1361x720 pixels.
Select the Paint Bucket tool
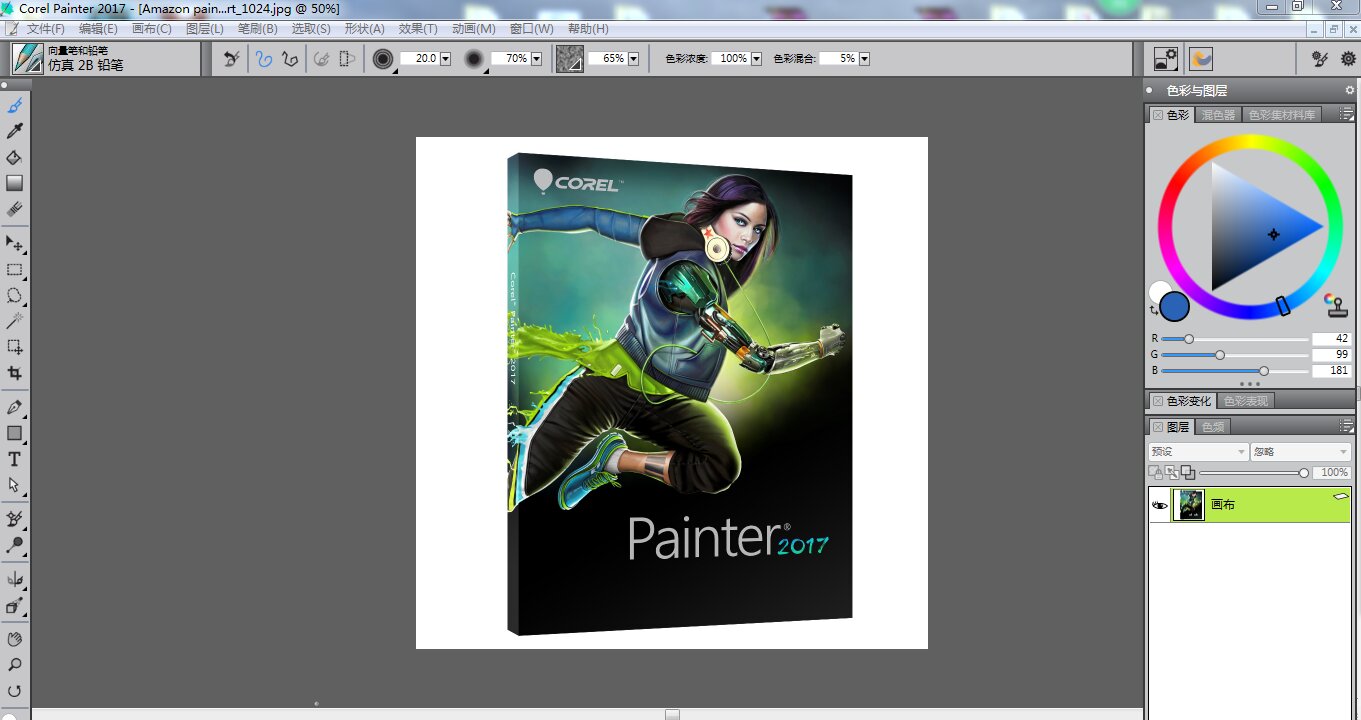coord(15,157)
